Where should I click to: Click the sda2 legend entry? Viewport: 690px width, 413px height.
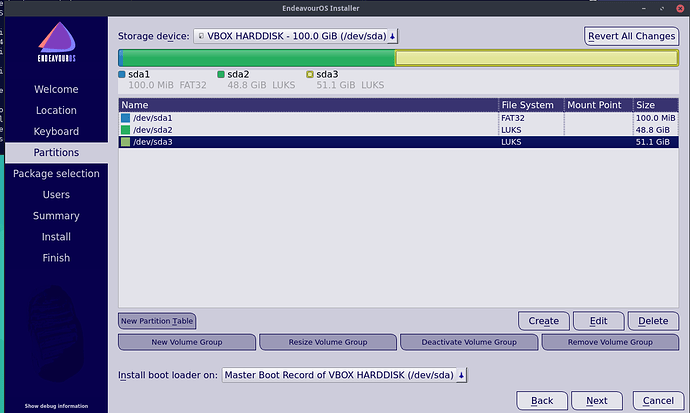click(256, 80)
